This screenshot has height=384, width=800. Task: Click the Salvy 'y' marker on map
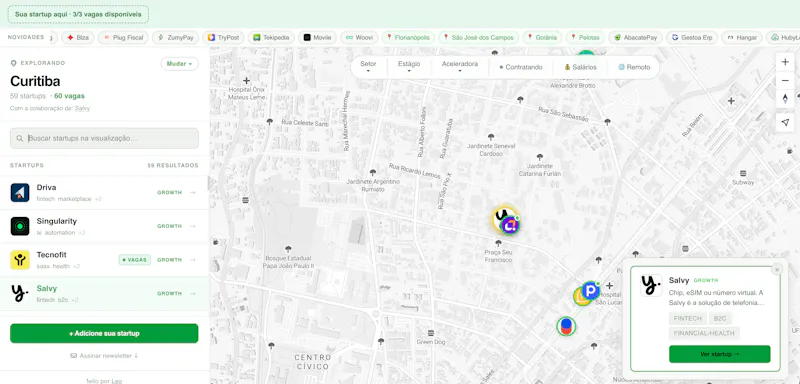click(x=501, y=215)
